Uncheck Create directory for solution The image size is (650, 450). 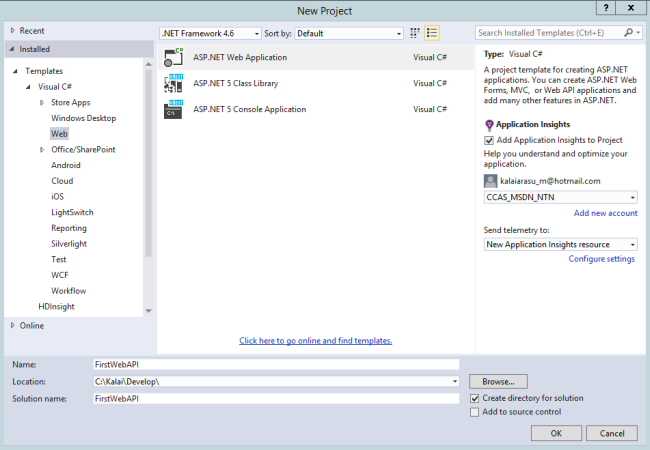475,399
